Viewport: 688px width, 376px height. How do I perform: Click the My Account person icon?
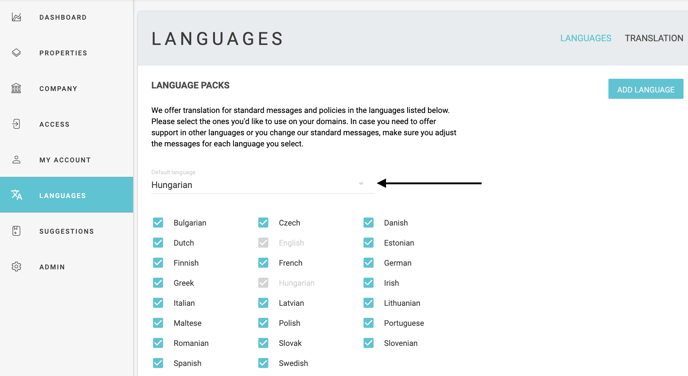[16, 160]
